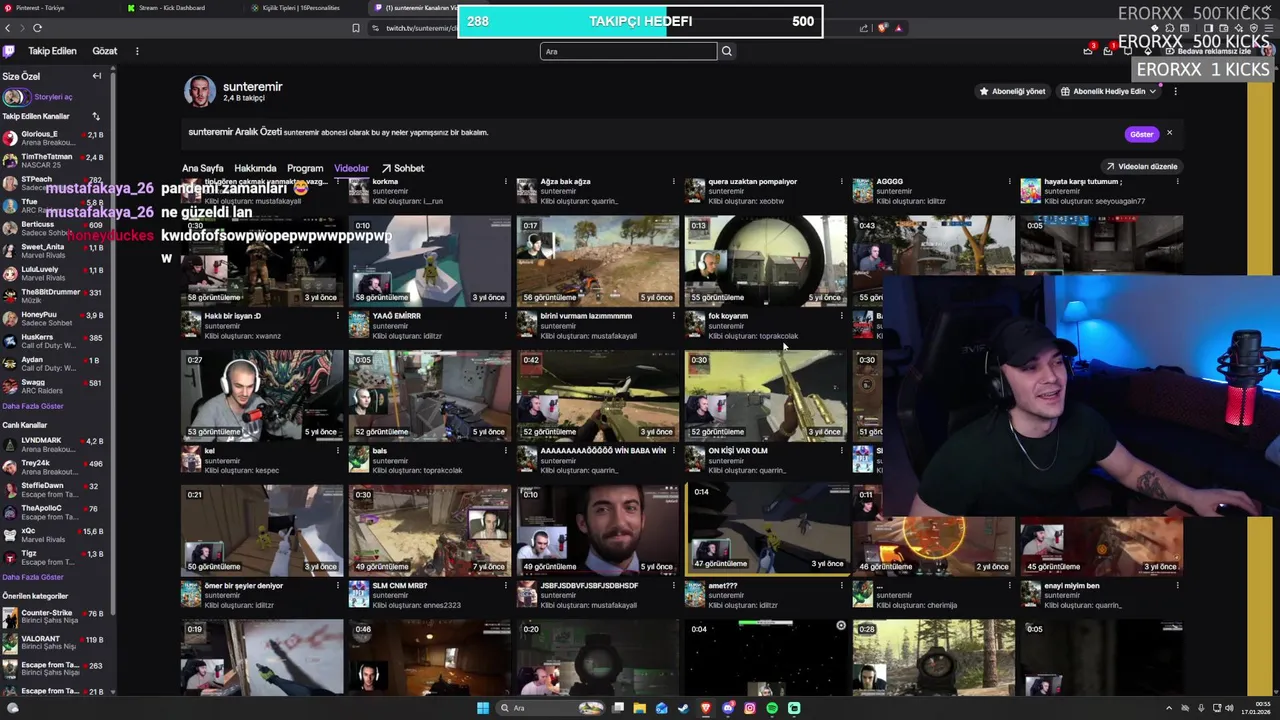
Task: Open options menu for clip 'fok koyarım'
Action: [x=841, y=316]
